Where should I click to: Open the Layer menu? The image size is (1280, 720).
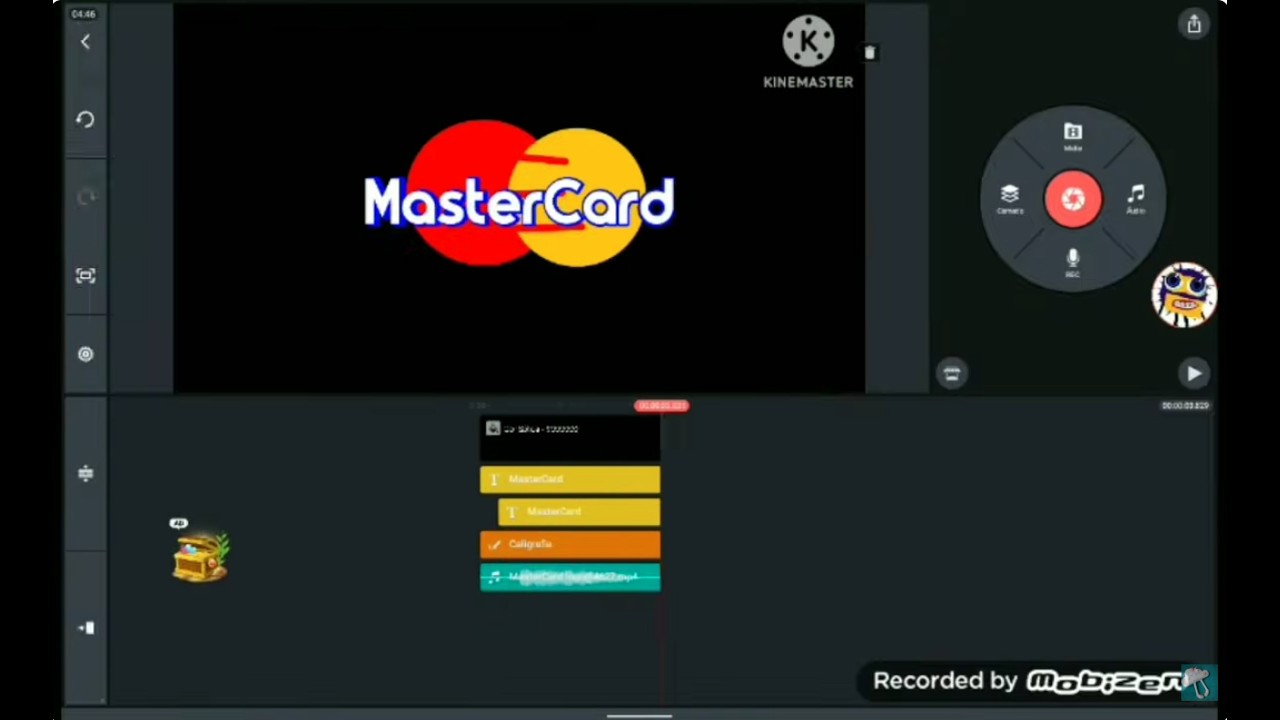coord(1010,199)
